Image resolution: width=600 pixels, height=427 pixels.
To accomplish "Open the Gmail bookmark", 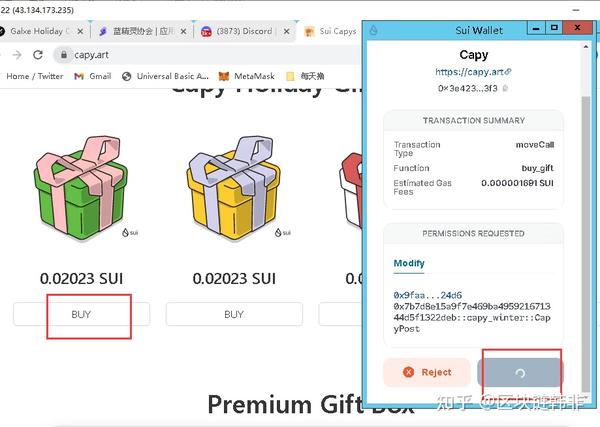I will (93, 76).
